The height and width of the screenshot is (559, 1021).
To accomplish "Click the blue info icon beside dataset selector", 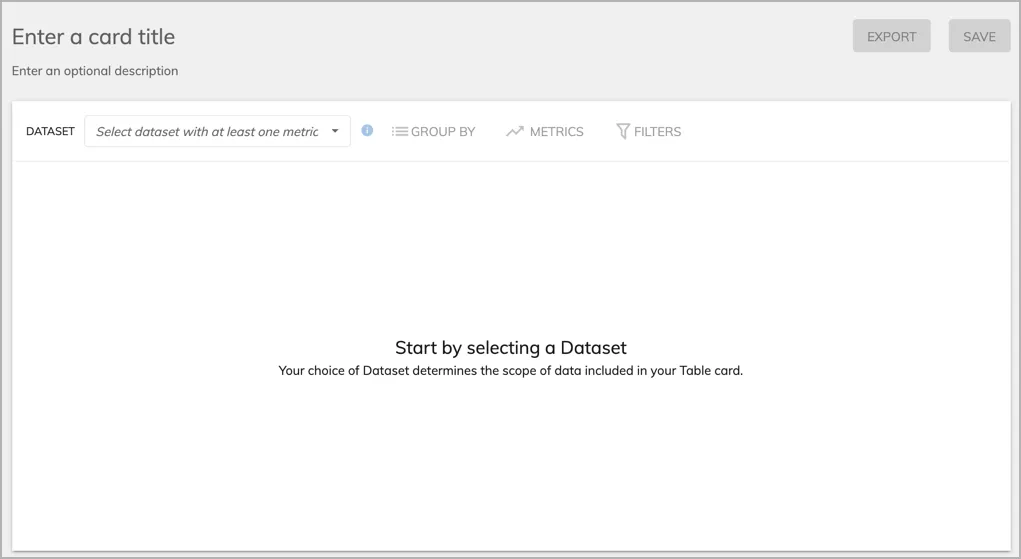I will tap(367, 130).
